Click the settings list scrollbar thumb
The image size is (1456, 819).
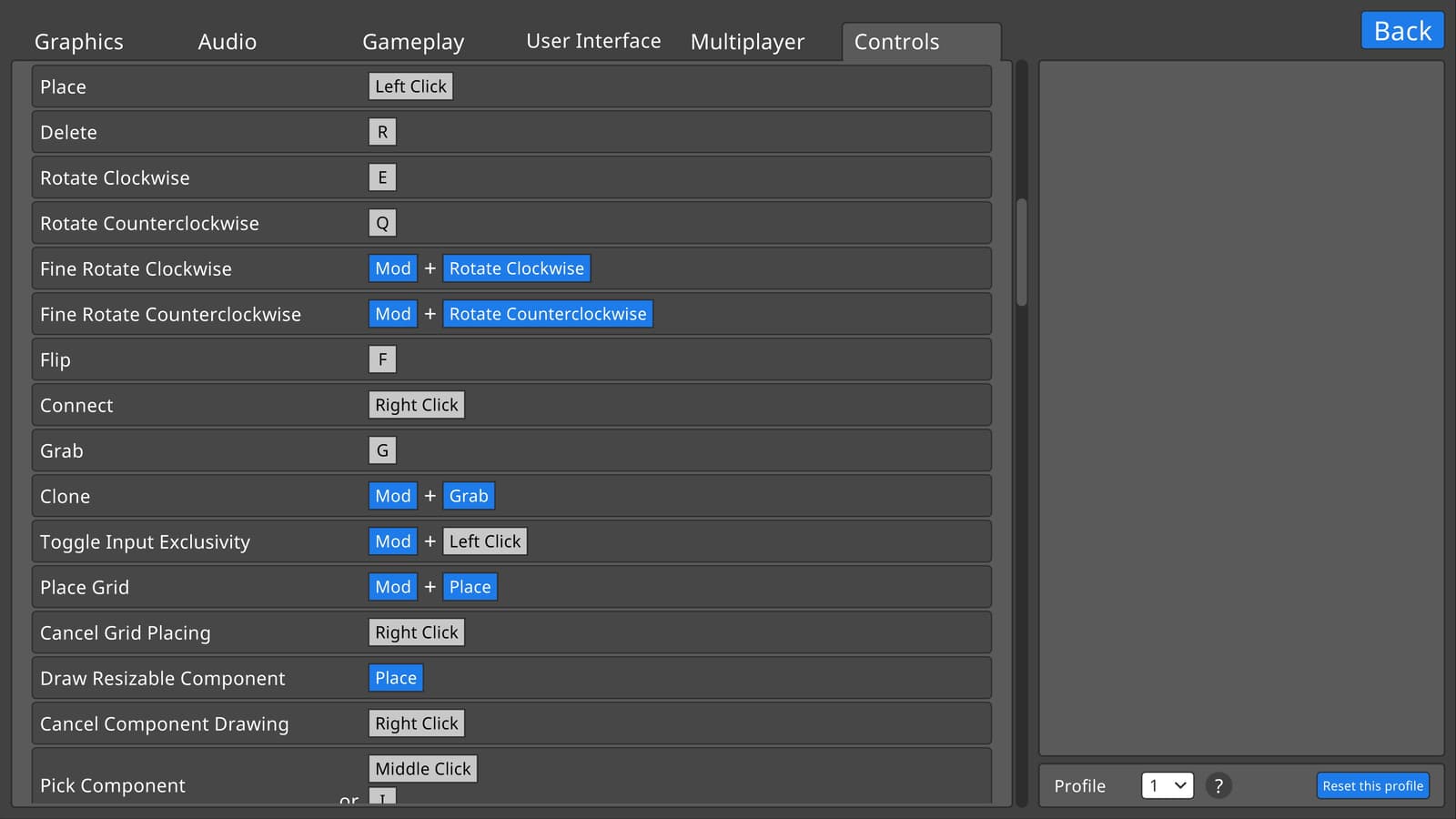point(1022,252)
